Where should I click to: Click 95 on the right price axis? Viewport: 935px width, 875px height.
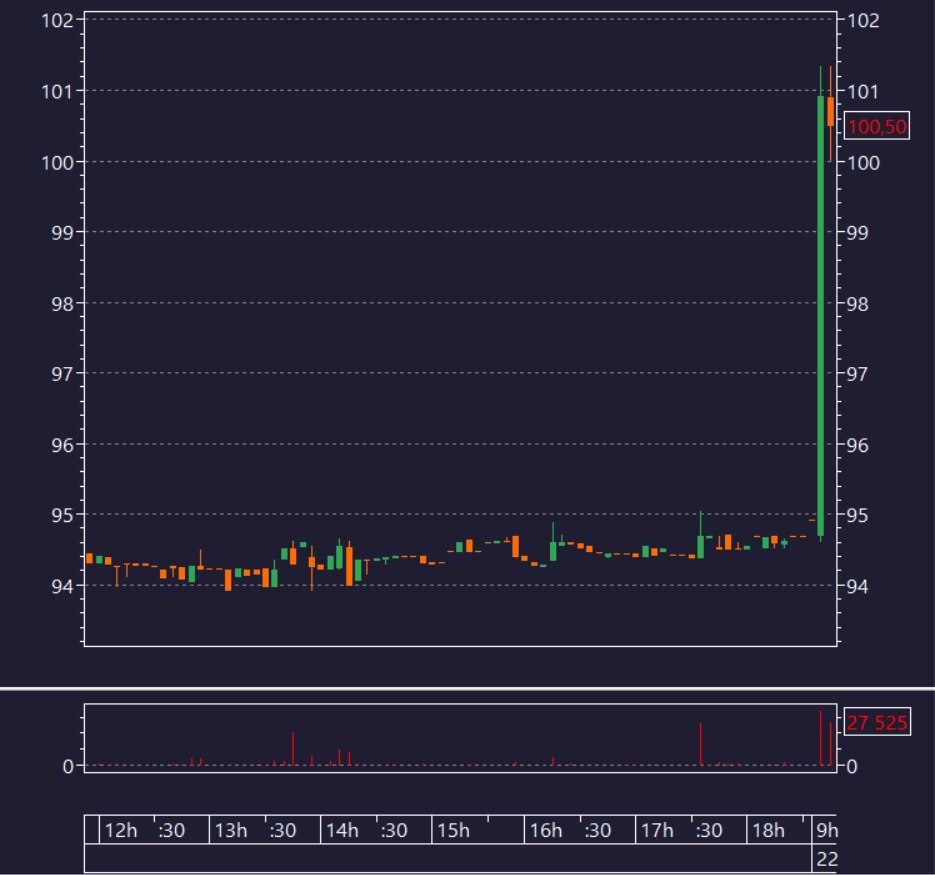(857, 515)
